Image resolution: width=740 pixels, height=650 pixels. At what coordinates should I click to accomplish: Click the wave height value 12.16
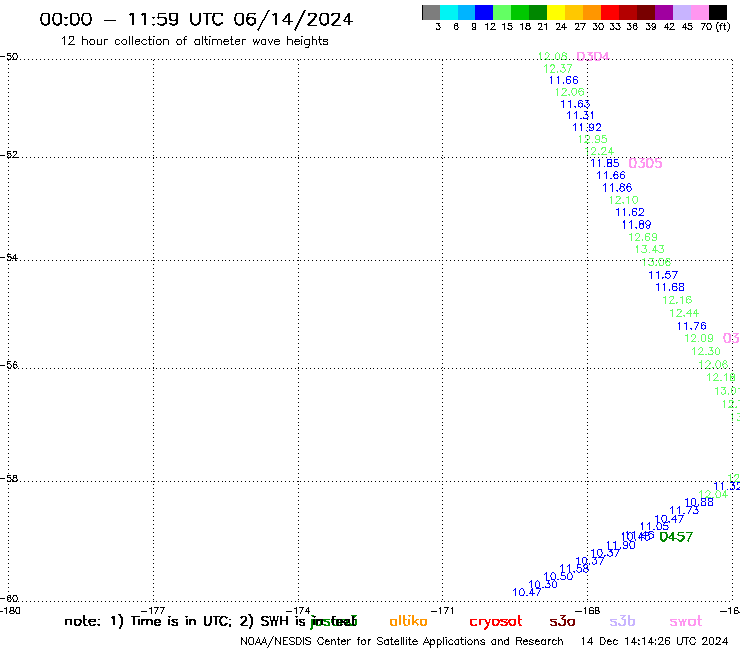677,300
